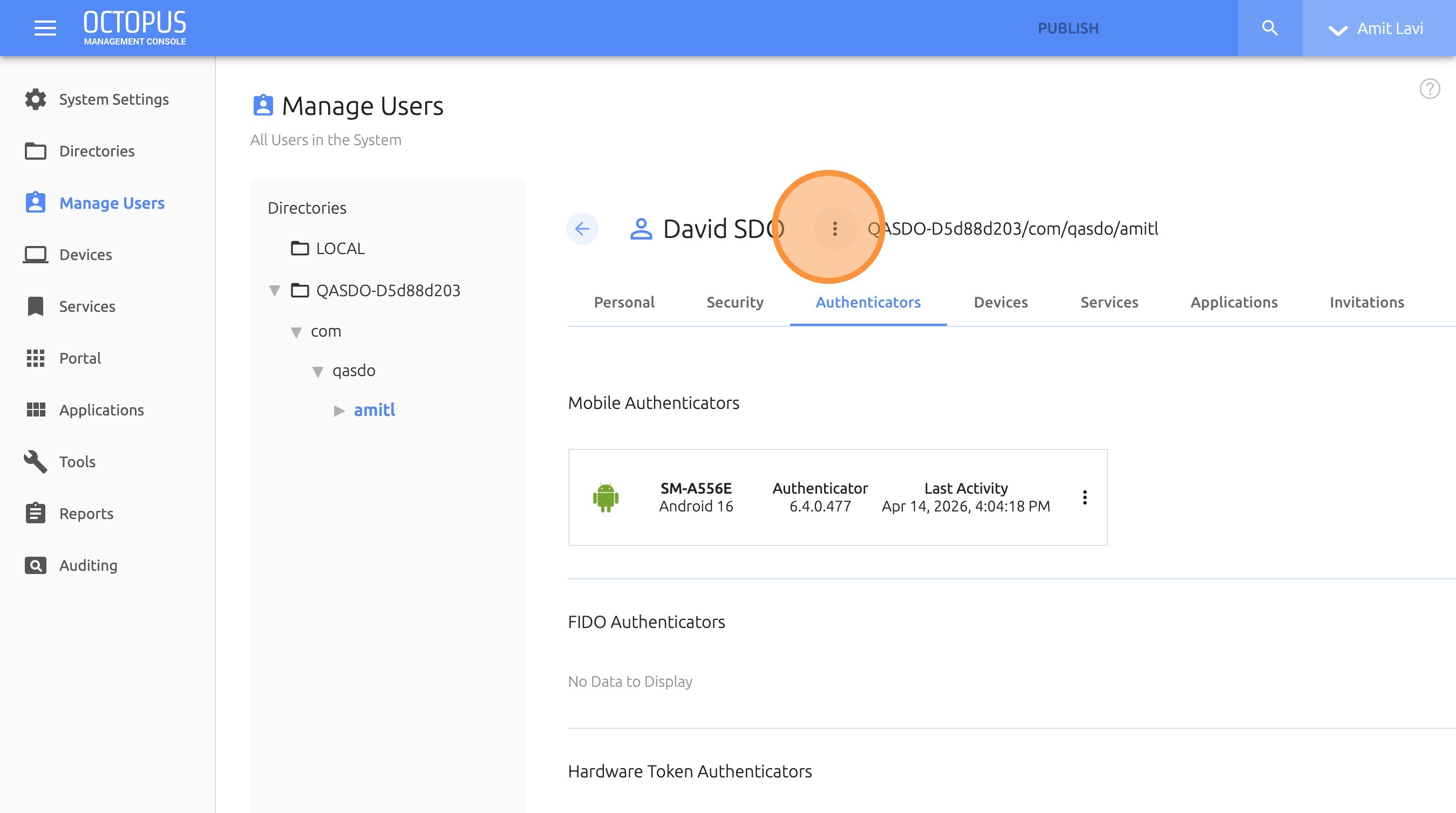The width and height of the screenshot is (1456, 813).
Task: Open user actions three-dot menu
Action: tap(834, 229)
